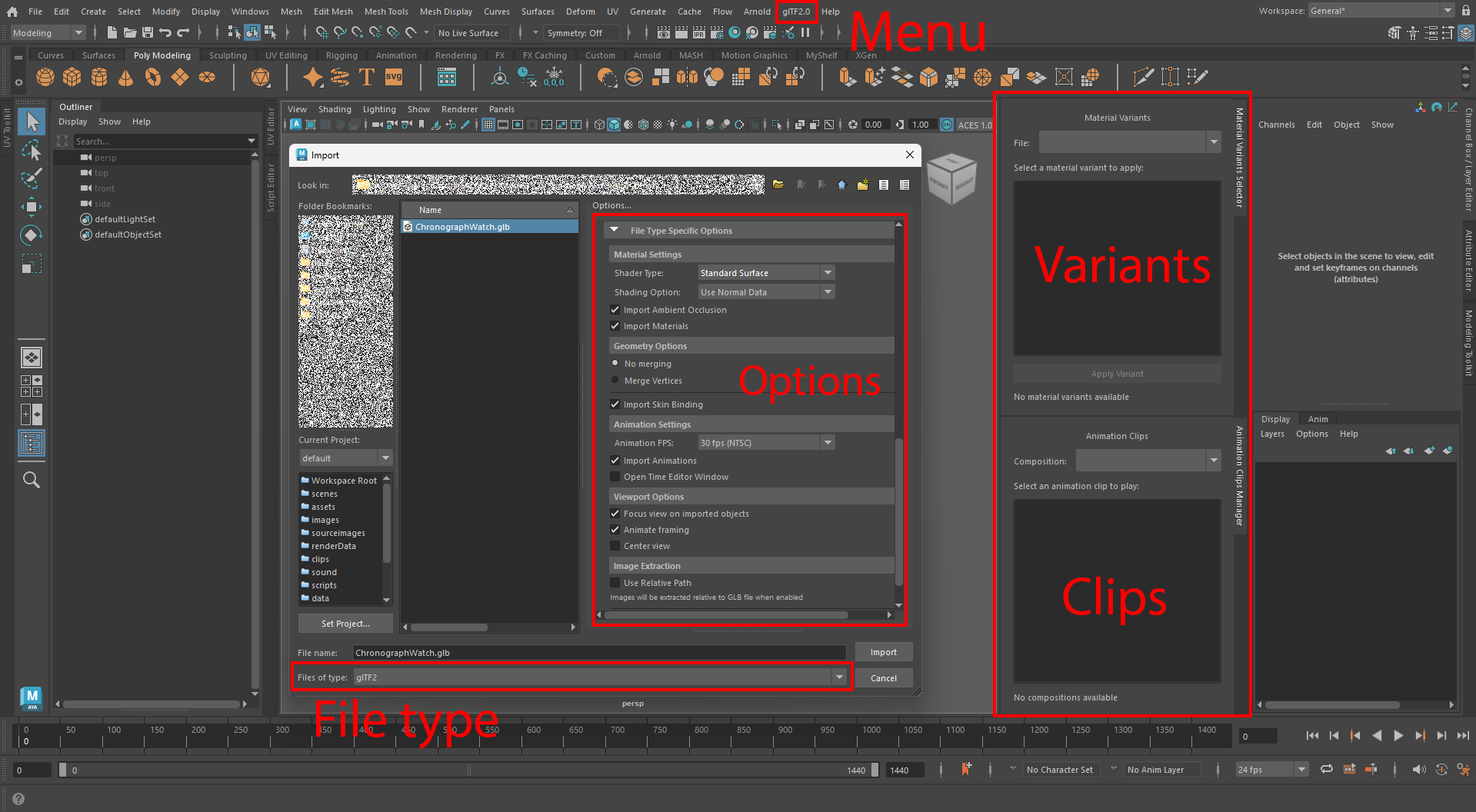Create a polygon cube from the shelf
Viewport: 1476px width, 812px height.
point(72,77)
